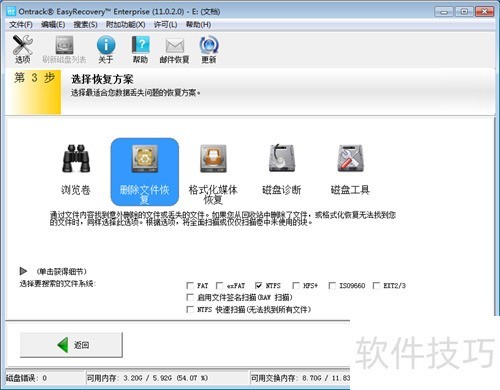Open the 附加功能(X) menu
The image size is (500, 390).
[125, 25]
